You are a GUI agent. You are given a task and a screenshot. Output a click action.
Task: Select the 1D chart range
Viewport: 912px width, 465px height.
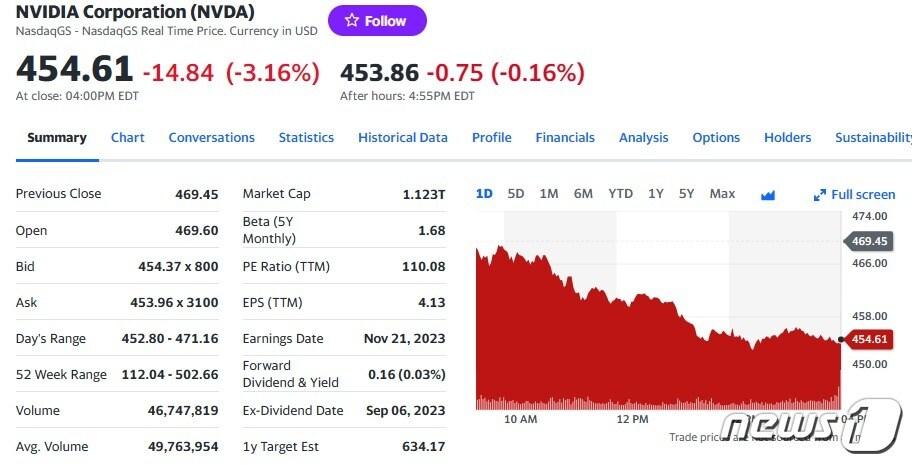pyautogui.click(x=484, y=194)
